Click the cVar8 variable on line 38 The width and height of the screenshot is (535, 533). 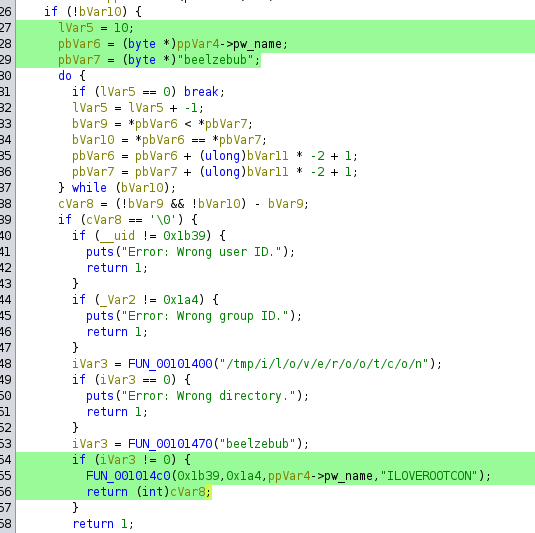(76, 204)
